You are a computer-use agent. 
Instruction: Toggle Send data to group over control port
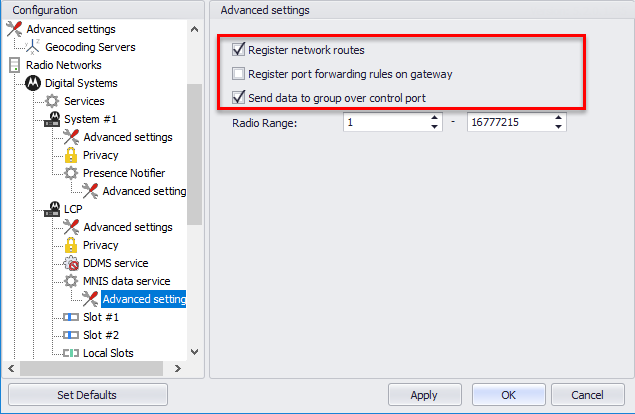point(238,98)
